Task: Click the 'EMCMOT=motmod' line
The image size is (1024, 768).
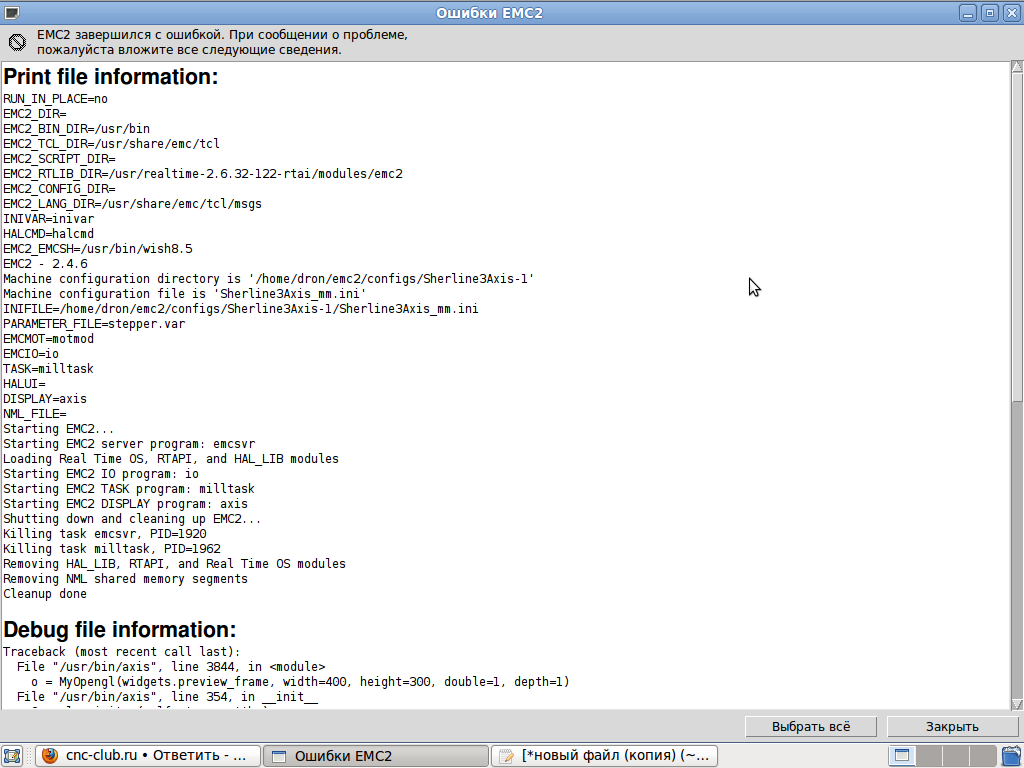Action: (x=48, y=339)
